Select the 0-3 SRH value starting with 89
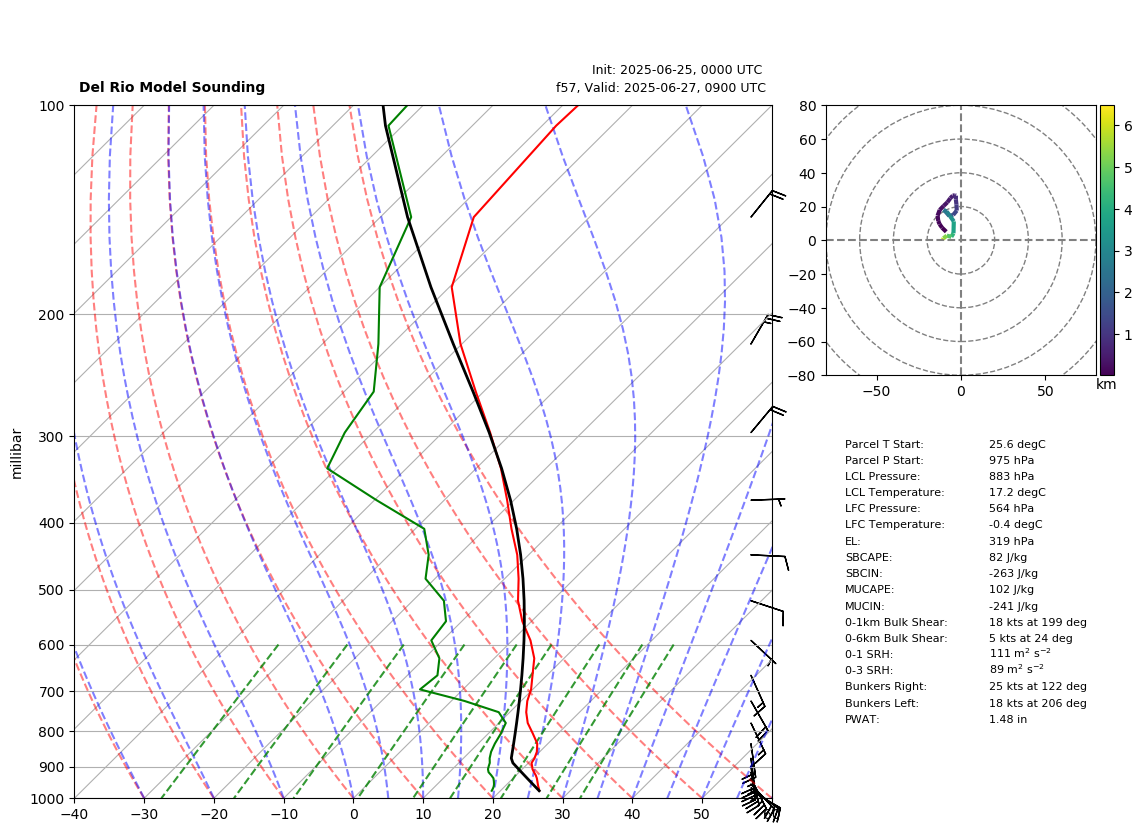Image resolution: width=1142 pixels, height=832 pixels. [x=1016, y=670]
